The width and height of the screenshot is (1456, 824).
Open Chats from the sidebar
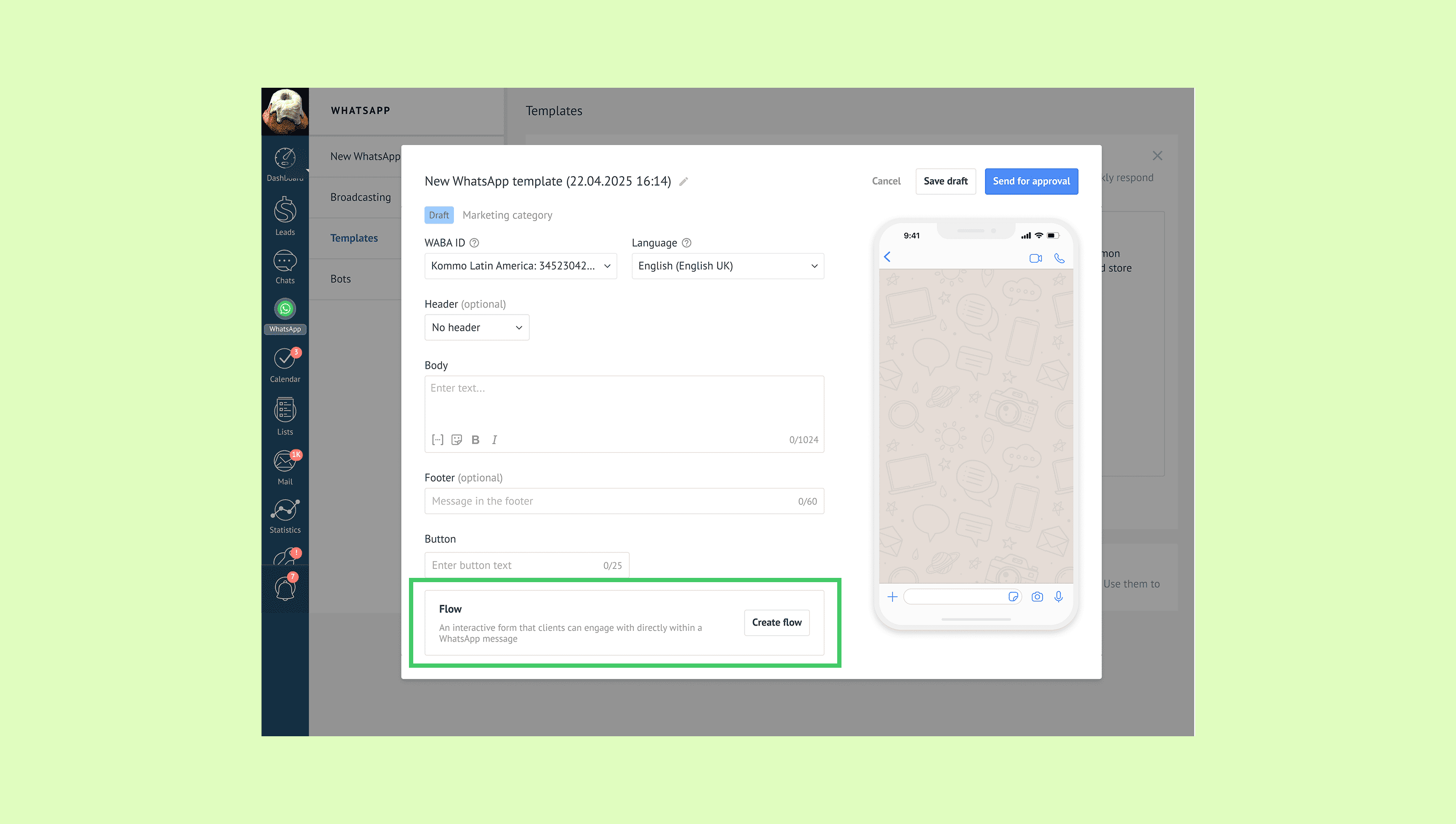tap(285, 266)
